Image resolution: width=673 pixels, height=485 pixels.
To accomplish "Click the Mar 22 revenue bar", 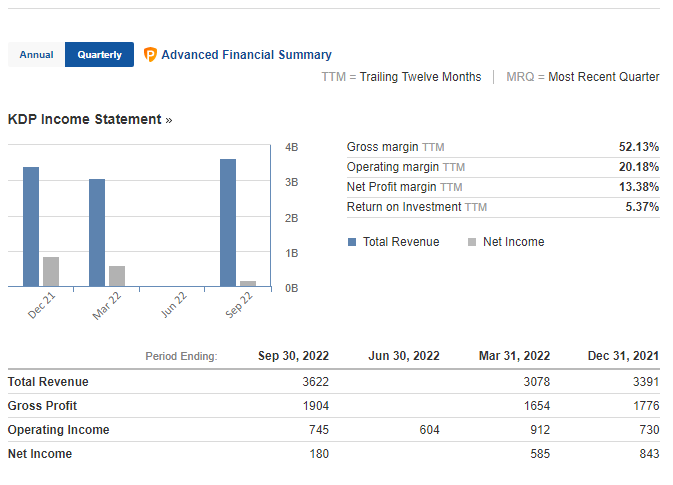I will coord(97,233).
